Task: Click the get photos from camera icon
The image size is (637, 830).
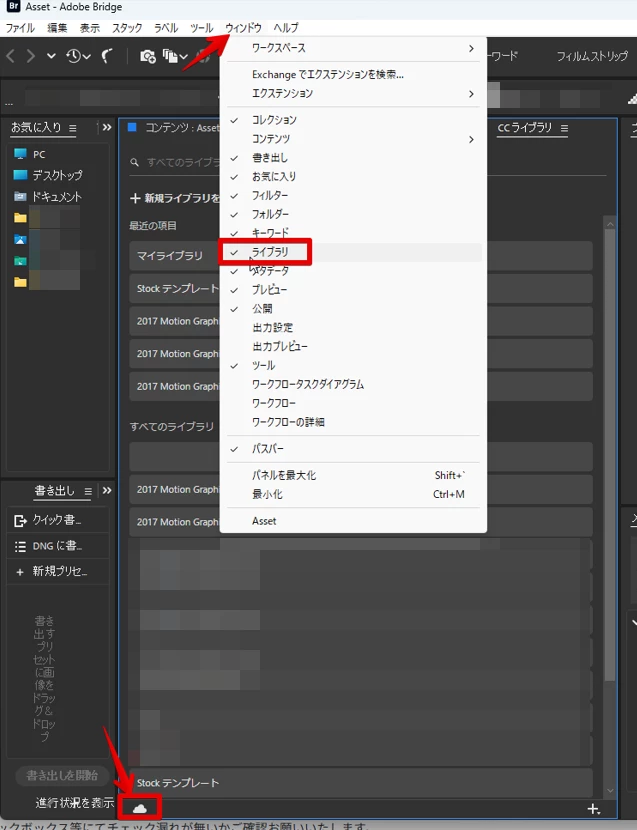Action: click(x=148, y=56)
